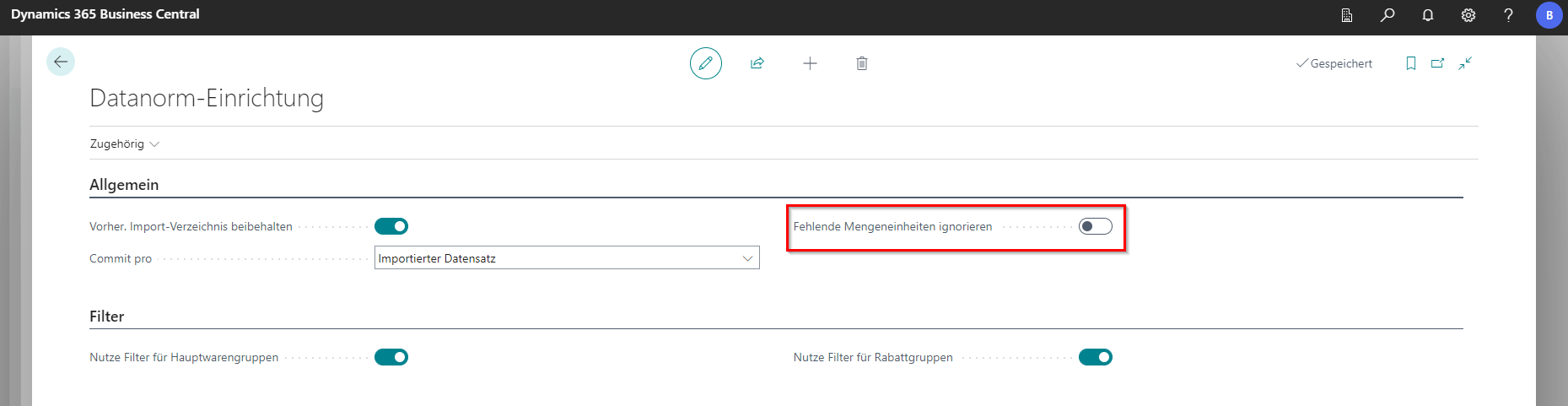Open the settings gear menu
This screenshot has width=1568, height=406.
click(x=1468, y=15)
